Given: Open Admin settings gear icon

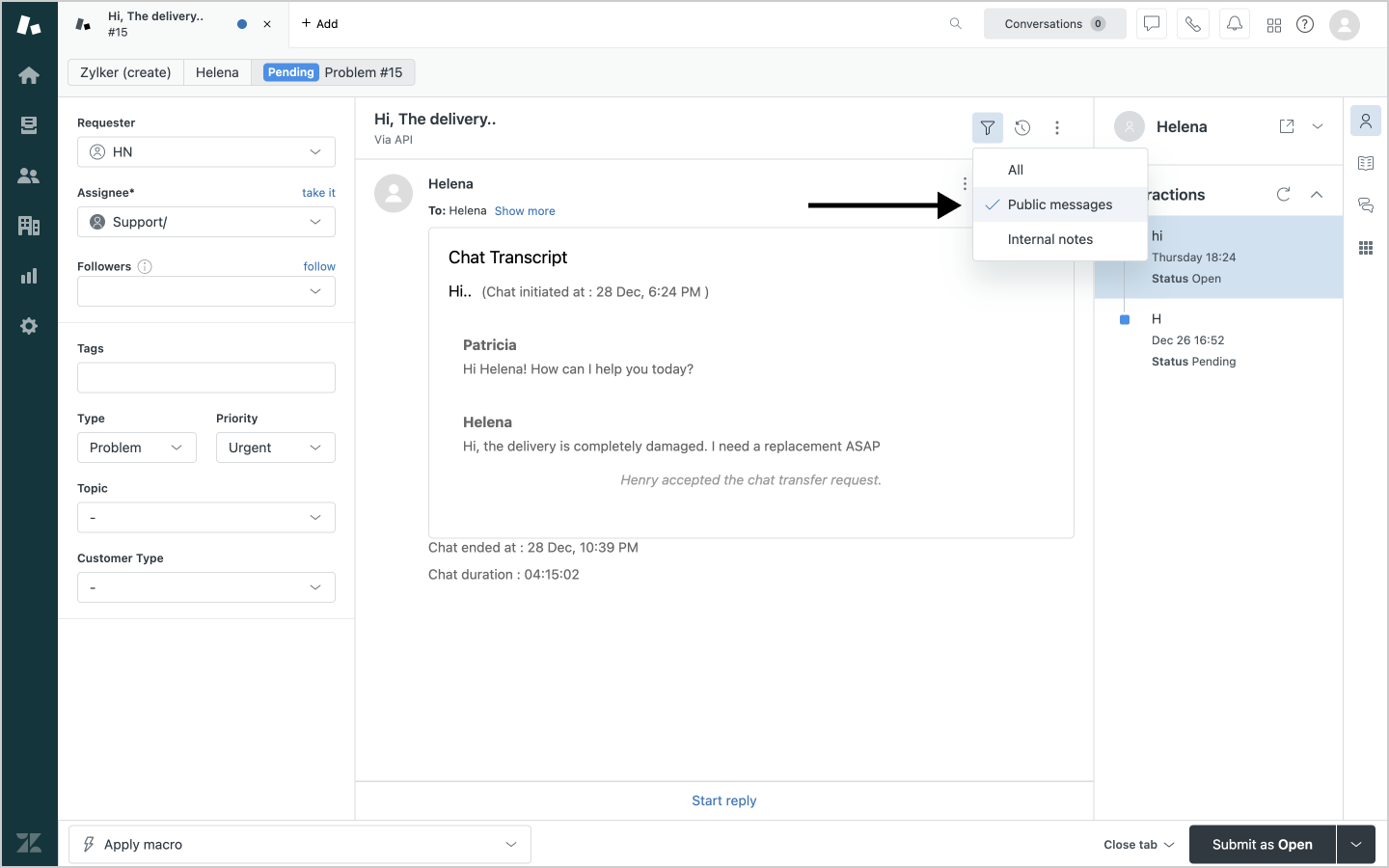Looking at the screenshot, I should tap(29, 326).
